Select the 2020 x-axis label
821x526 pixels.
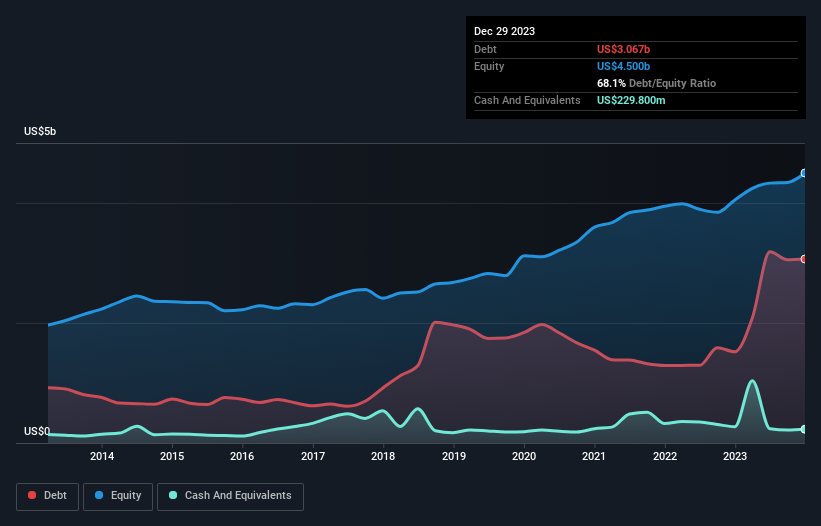click(x=524, y=456)
